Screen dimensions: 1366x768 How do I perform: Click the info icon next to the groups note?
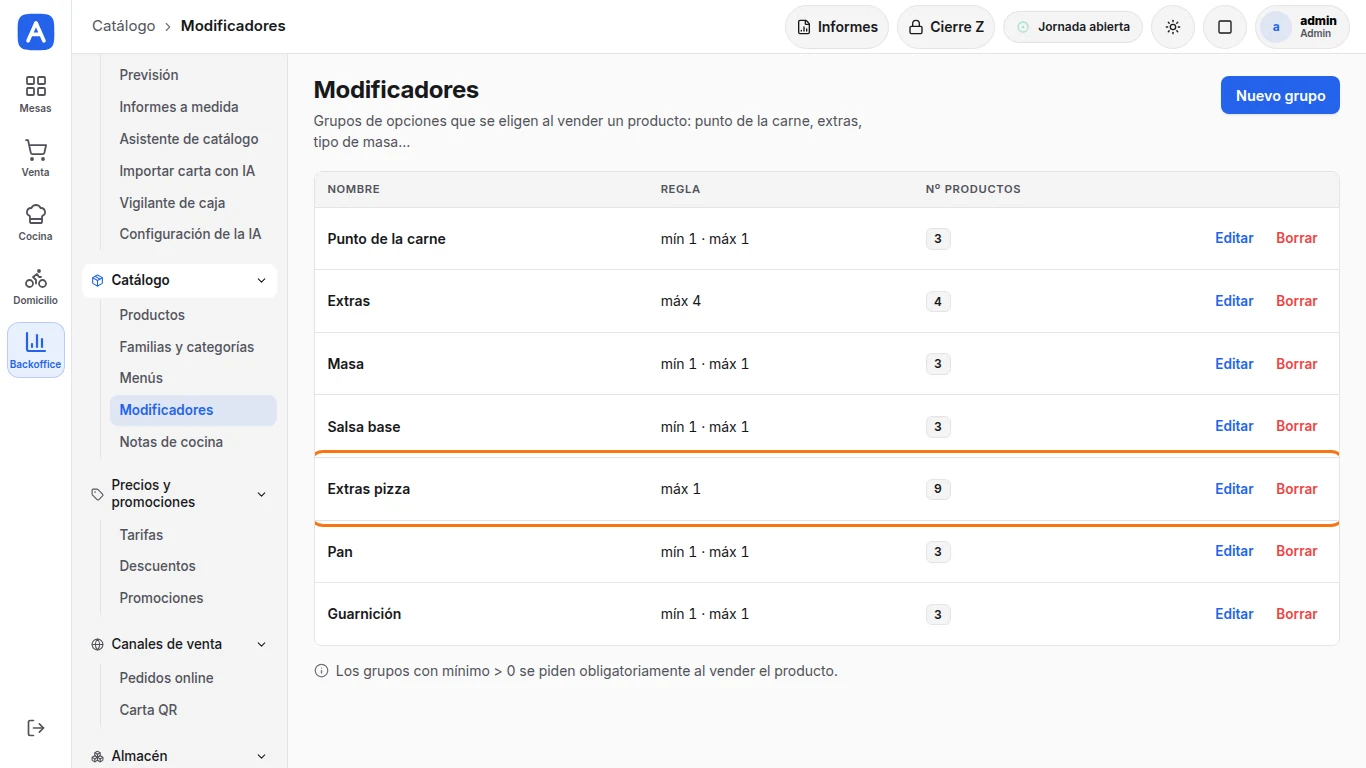point(322,671)
